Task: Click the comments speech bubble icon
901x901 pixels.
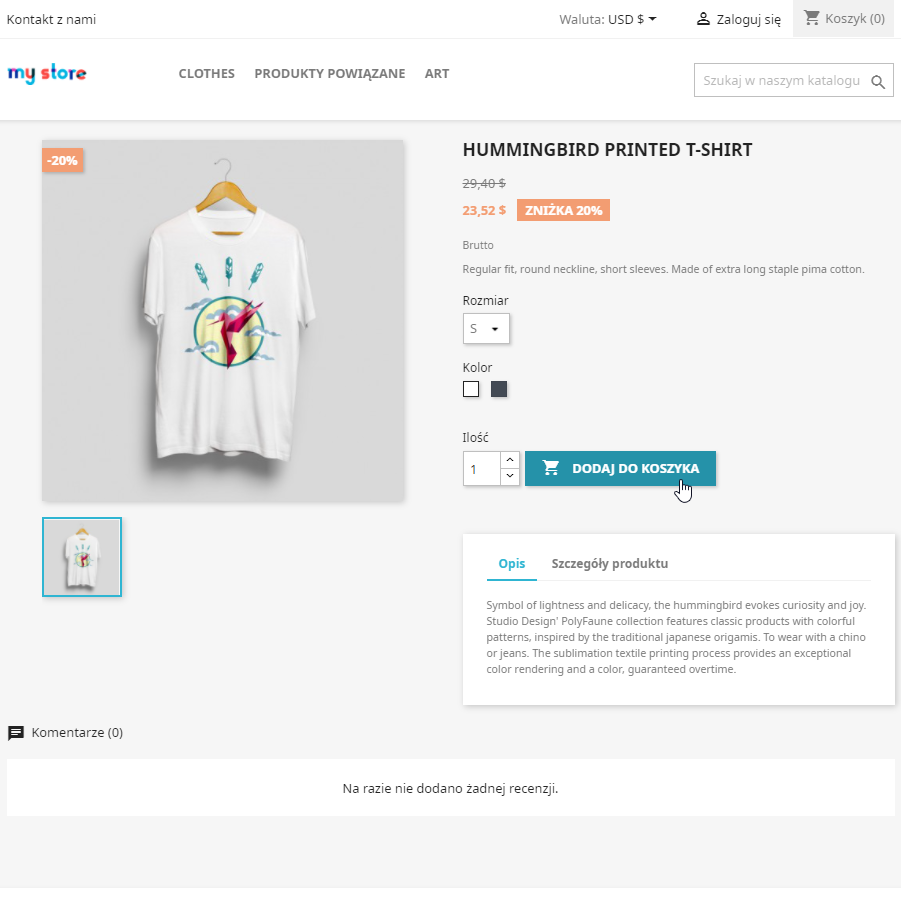Action: [x=16, y=733]
